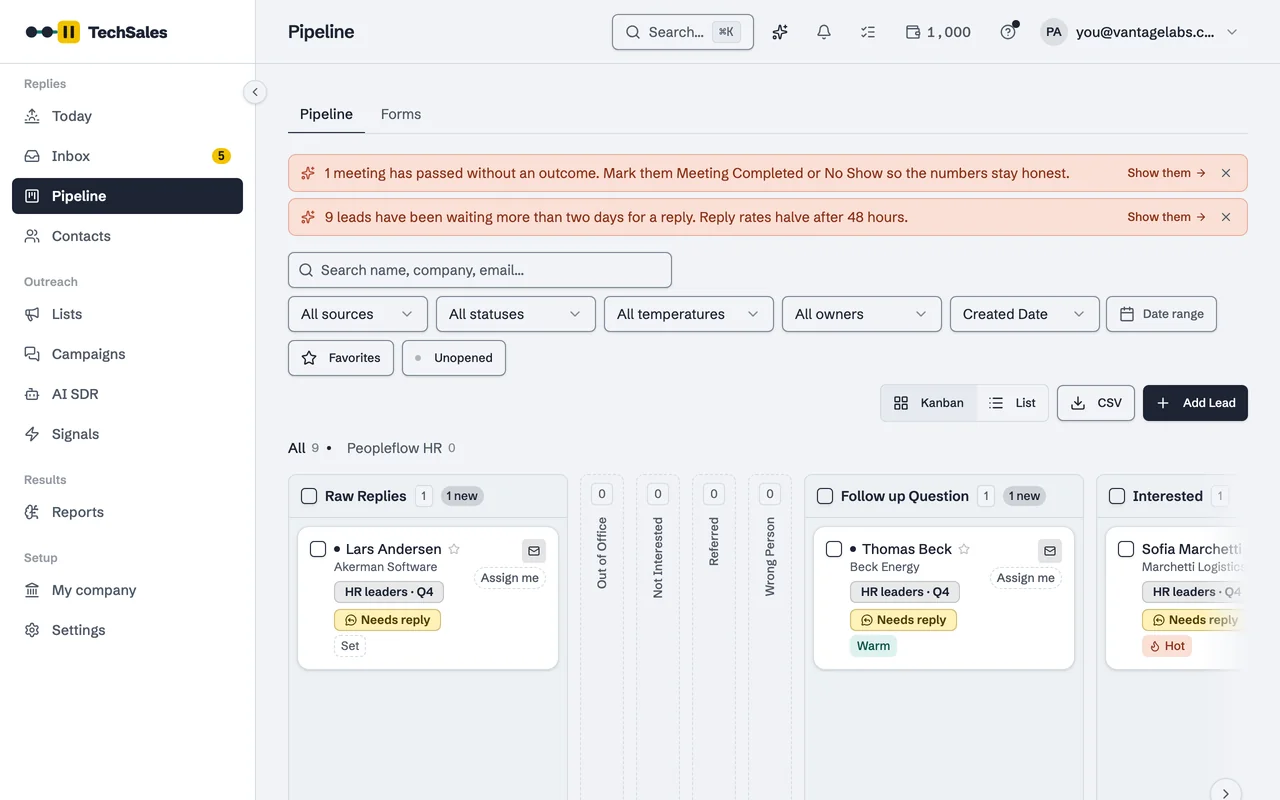Open the AI sparkle assistant icon
1280x800 pixels.
[780, 32]
